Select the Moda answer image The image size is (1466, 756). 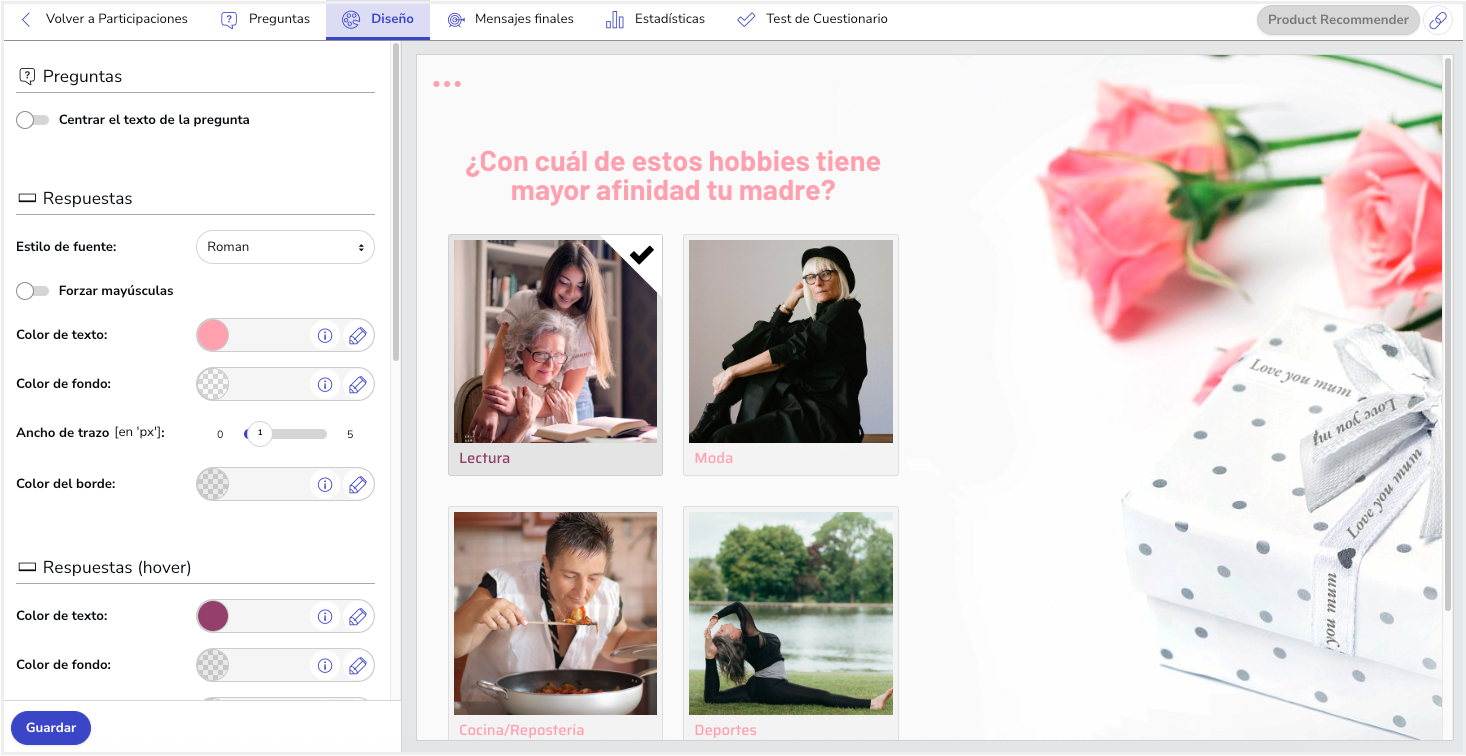pyautogui.click(x=791, y=341)
